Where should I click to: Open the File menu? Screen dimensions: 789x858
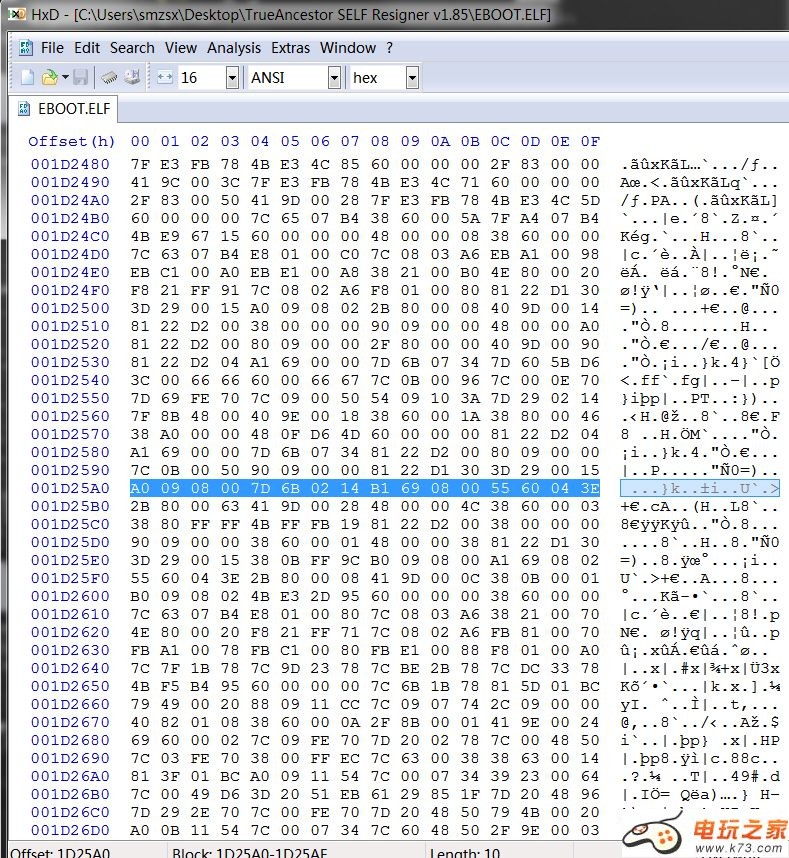click(52, 48)
